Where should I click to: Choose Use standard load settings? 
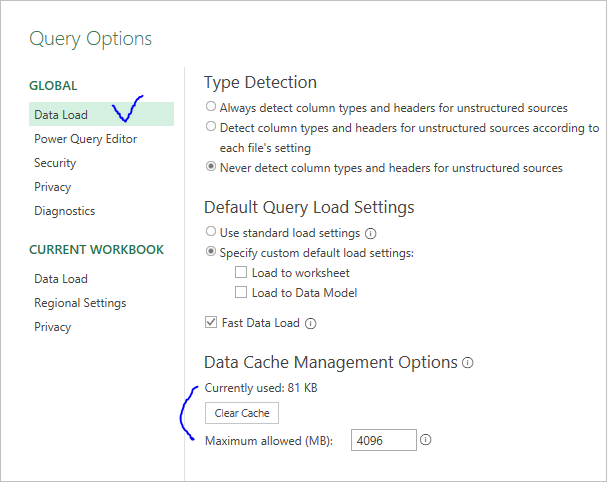pos(210,233)
